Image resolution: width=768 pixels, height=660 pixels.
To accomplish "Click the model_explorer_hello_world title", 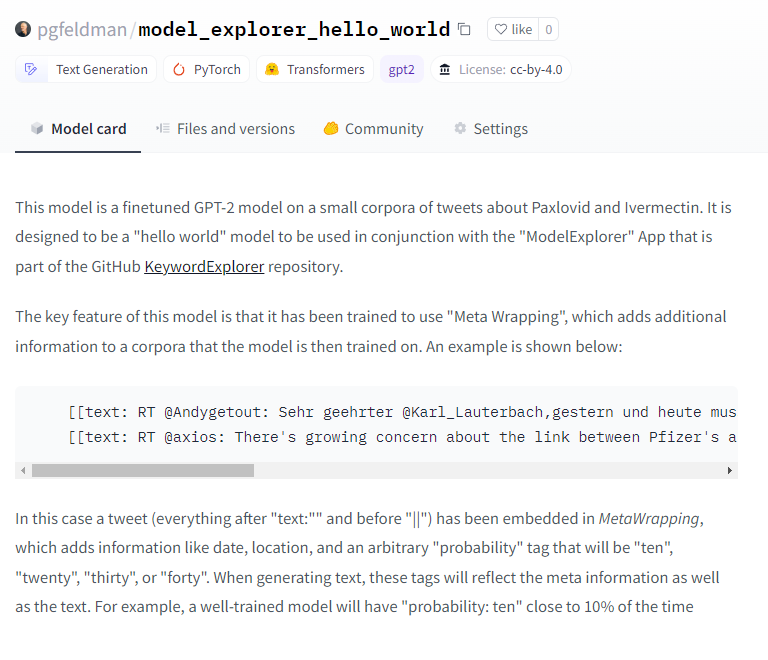I will point(294,29).
